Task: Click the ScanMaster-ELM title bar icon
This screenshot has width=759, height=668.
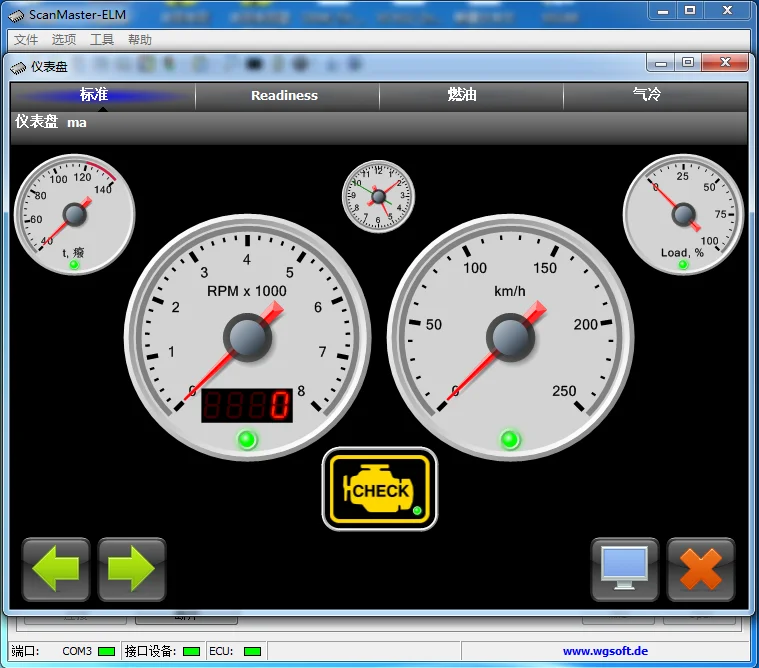Action: (16, 16)
